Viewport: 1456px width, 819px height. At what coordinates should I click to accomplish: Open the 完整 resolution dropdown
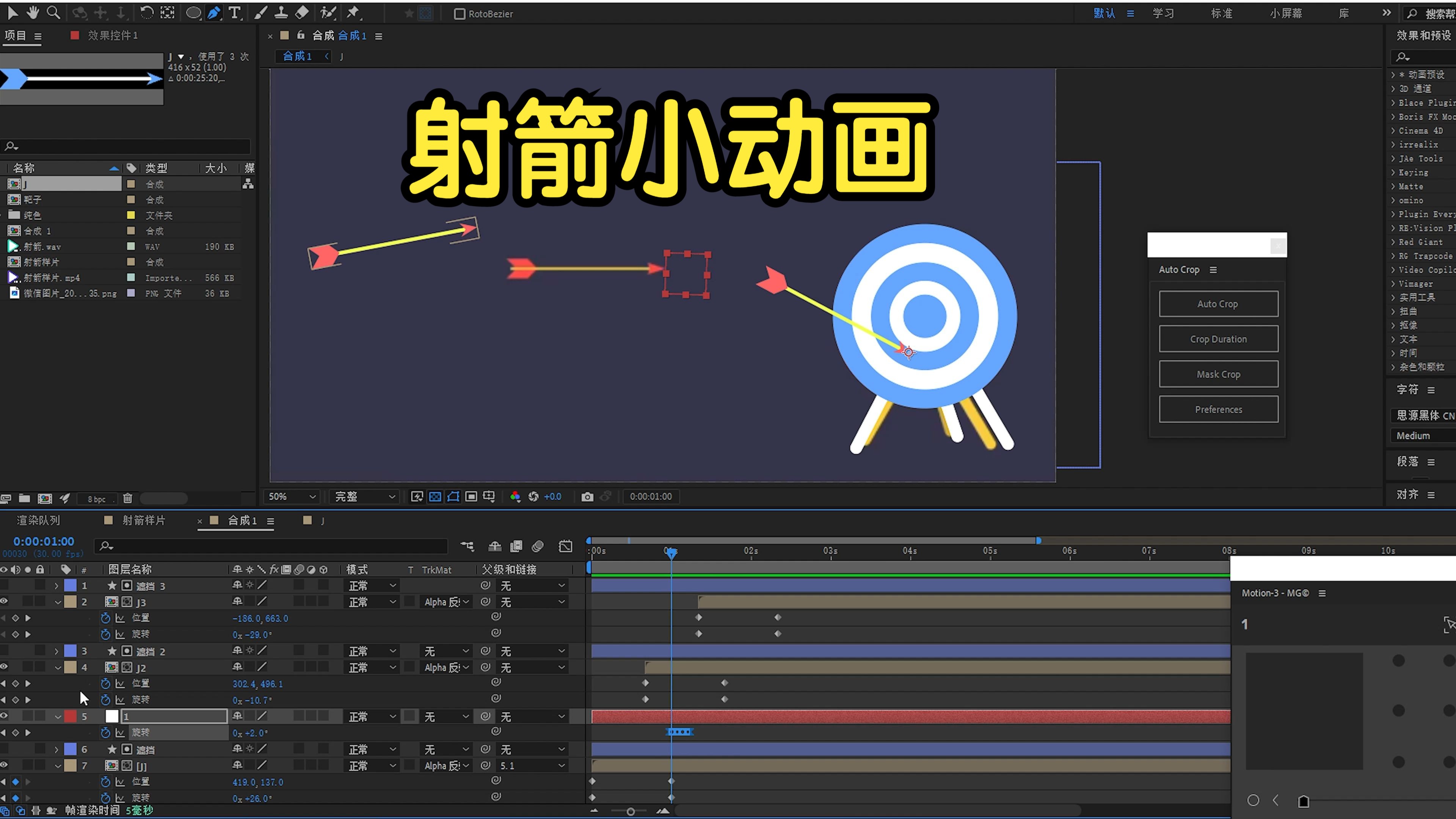point(364,496)
